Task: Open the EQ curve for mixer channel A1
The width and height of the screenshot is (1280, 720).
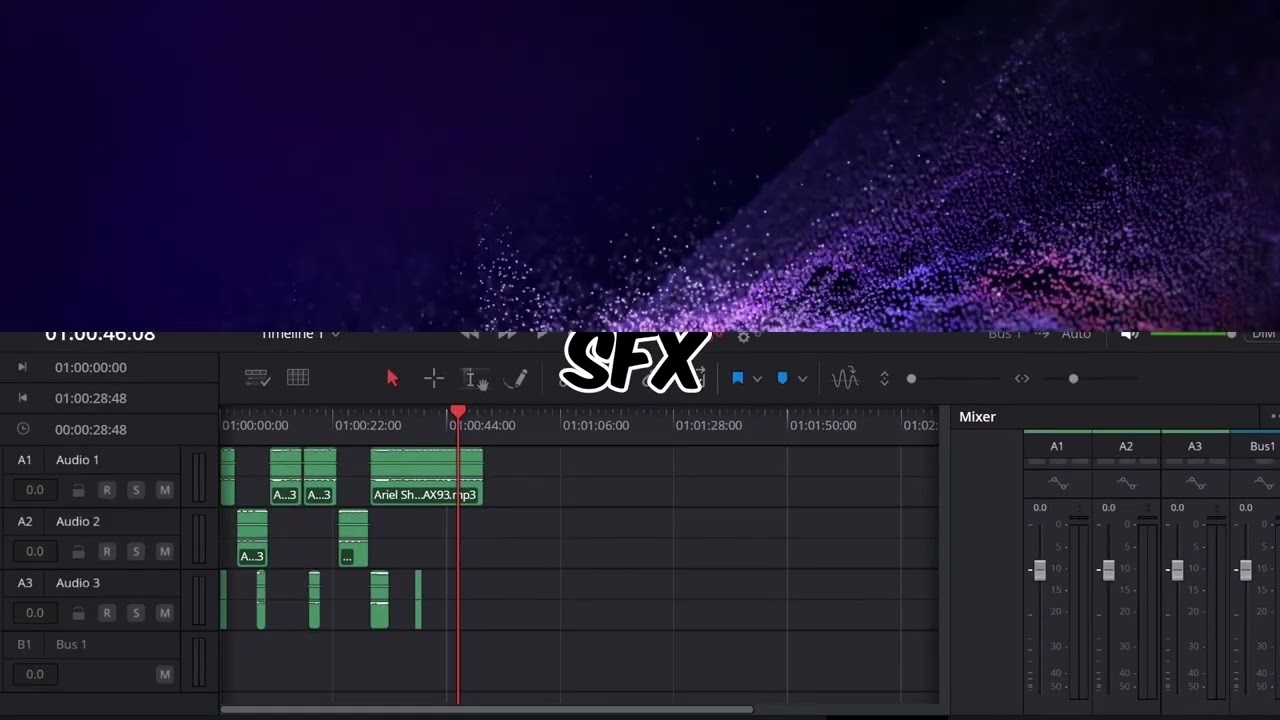Action: pyautogui.click(x=1057, y=484)
